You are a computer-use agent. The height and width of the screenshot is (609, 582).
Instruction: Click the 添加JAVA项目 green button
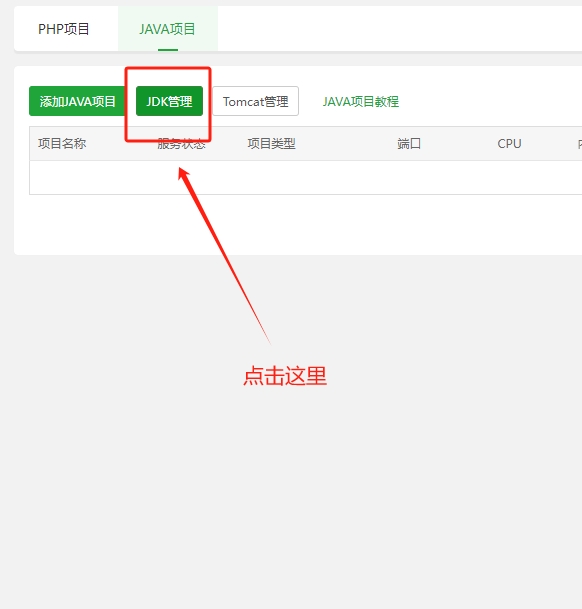point(77,101)
